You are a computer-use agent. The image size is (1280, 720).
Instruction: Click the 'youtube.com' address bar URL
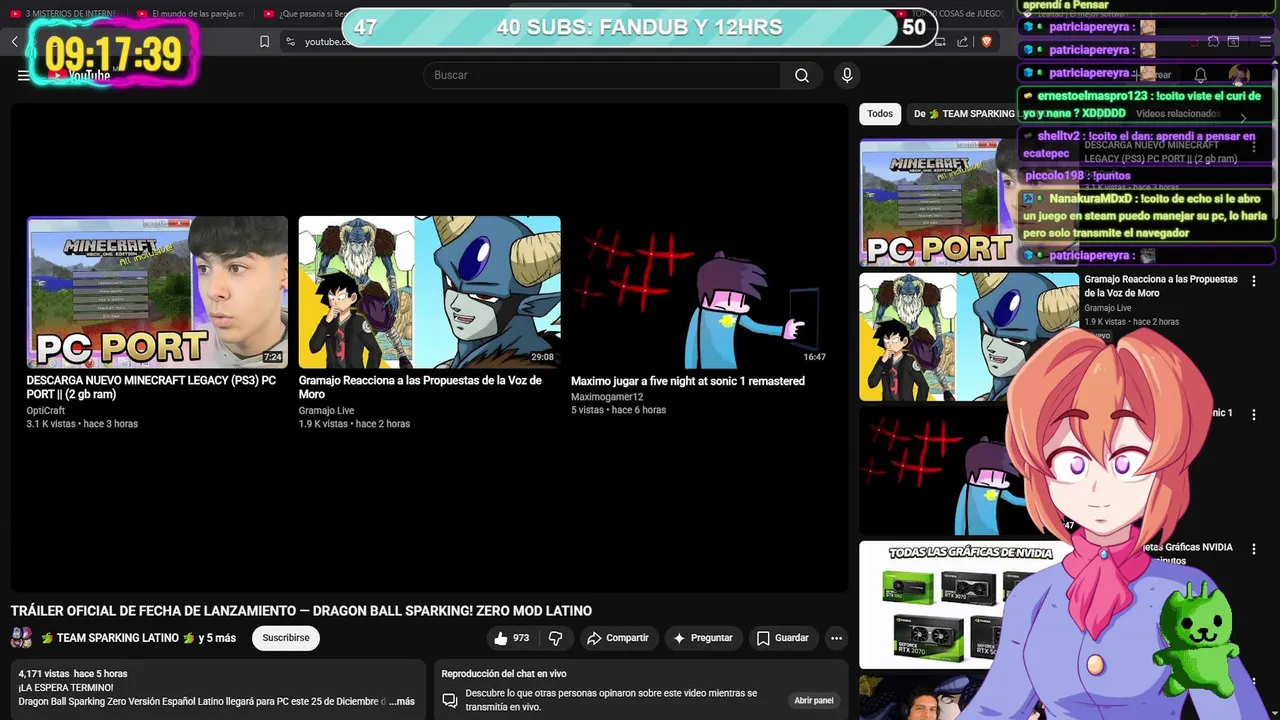click(x=326, y=41)
